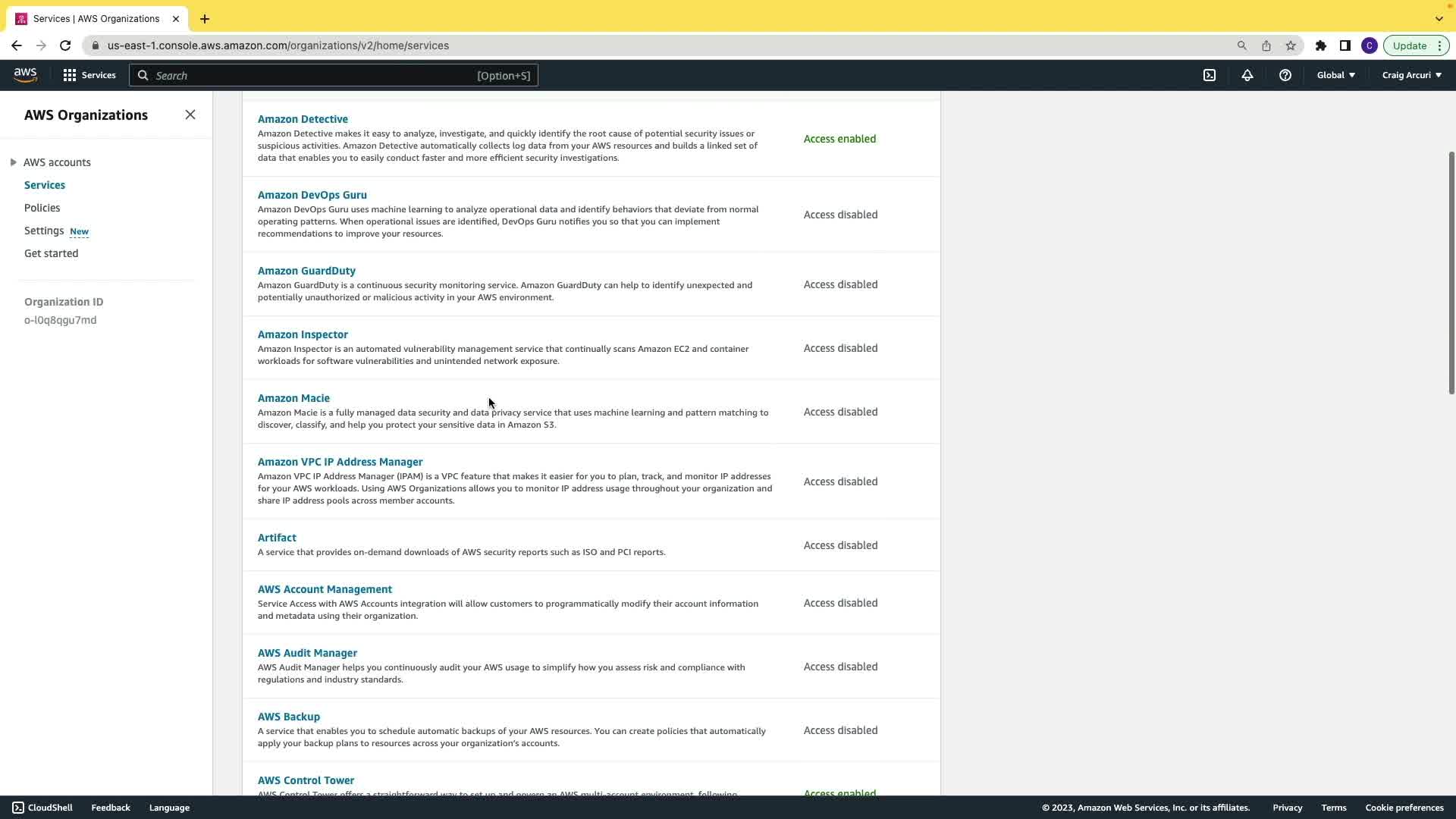Screen dimensions: 1456x819
Task: Select Settings in the side navigation
Action: pos(44,231)
